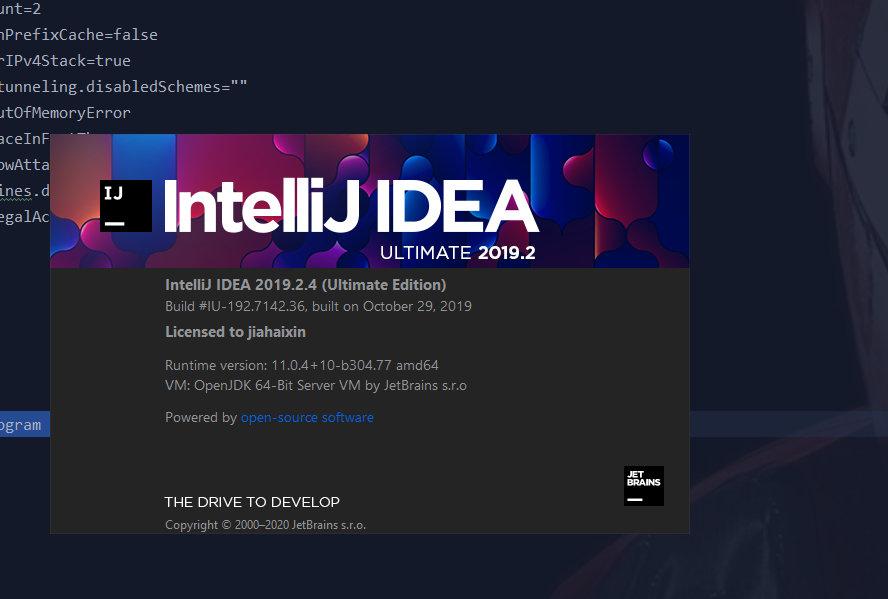
Task: Click the OutOfMemoryError option line
Action: (65, 112)
